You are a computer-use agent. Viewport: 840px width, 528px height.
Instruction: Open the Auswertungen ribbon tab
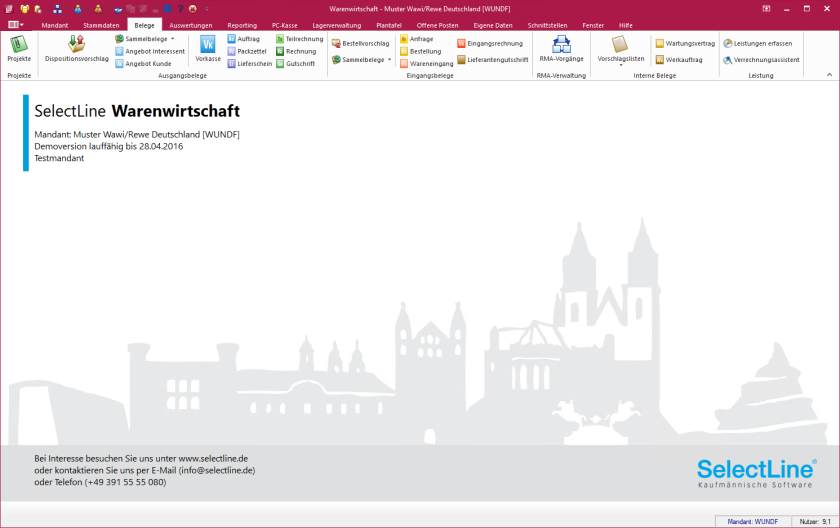coord(191,25)
